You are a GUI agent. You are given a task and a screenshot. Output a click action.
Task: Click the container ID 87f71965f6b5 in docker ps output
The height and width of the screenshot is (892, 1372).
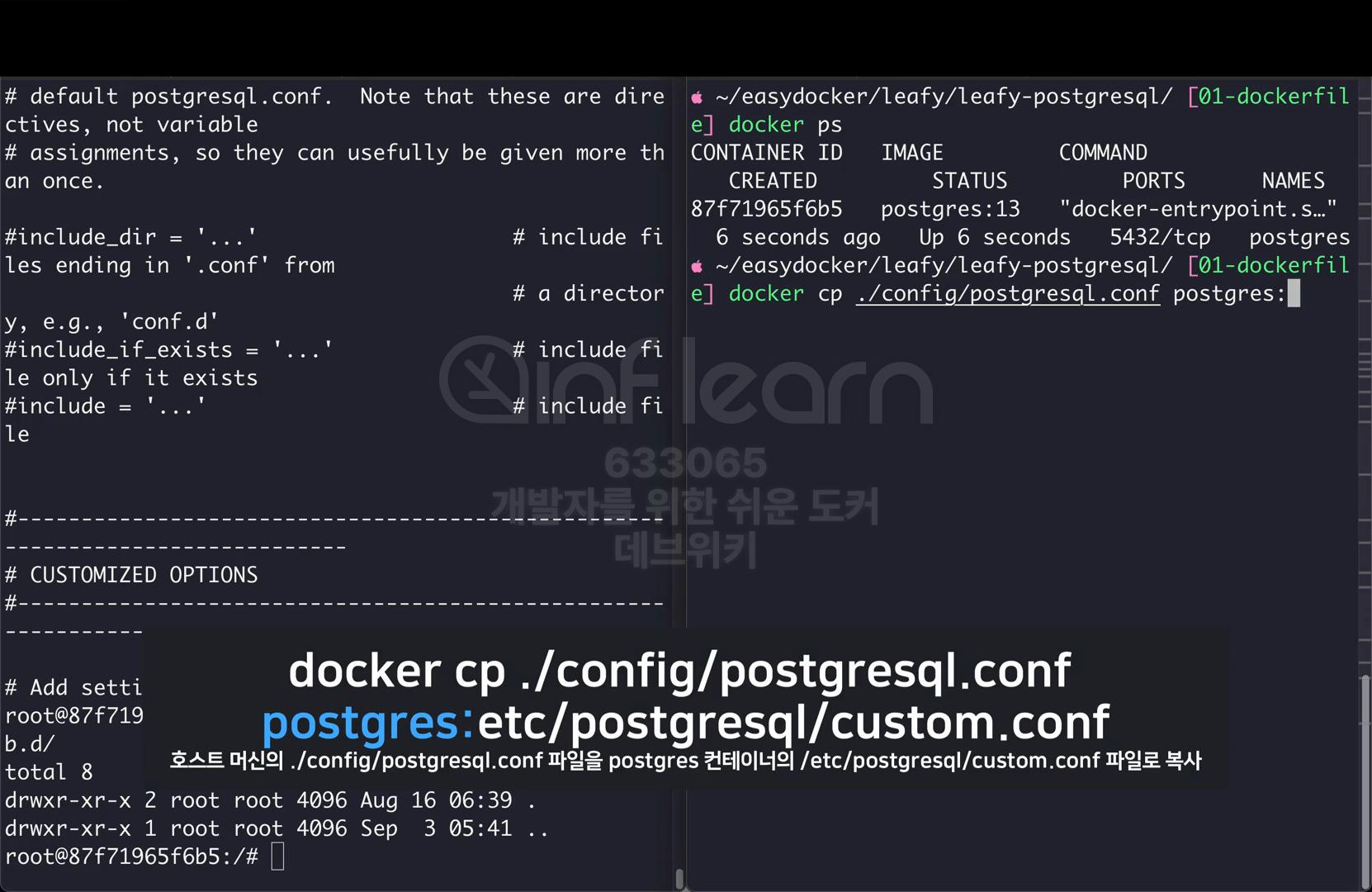(x=767, y=209)
